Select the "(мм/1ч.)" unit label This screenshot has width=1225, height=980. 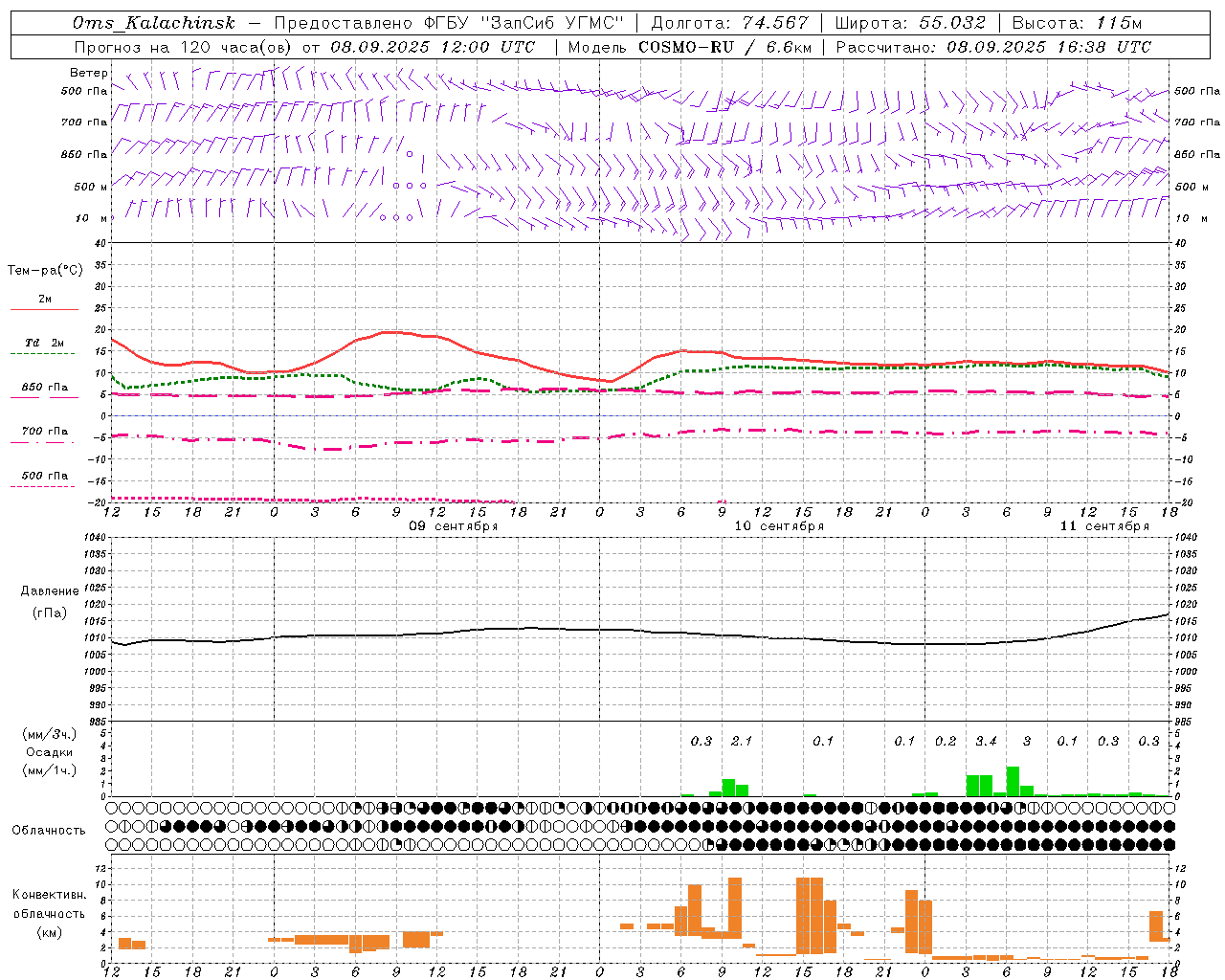(x=50, y=770)
